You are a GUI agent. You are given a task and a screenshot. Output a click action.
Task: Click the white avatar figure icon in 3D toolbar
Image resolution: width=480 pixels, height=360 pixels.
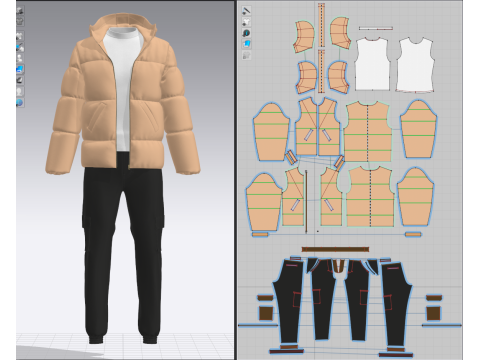[20, 58]
